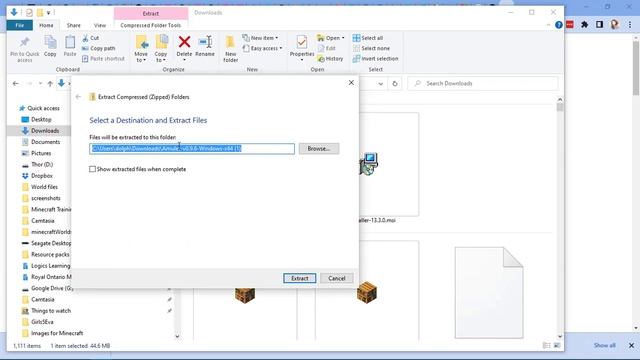Click the dialog back arrow
The image size is (640, 360).
(78, 97)
